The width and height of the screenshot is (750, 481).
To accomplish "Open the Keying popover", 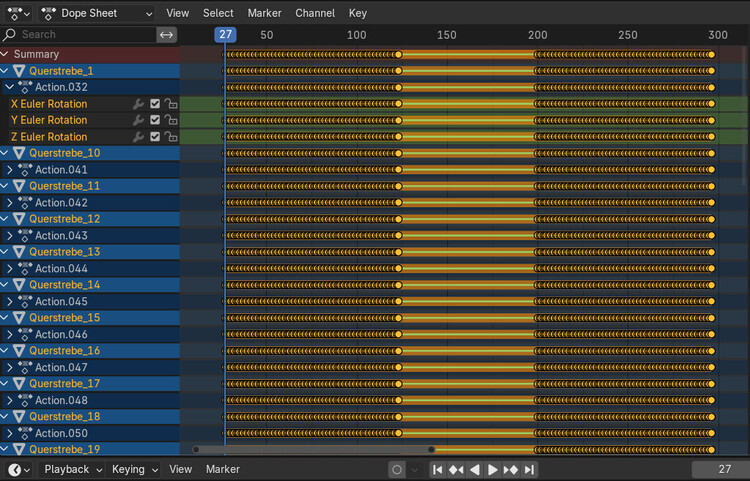I will click(134, 470).
